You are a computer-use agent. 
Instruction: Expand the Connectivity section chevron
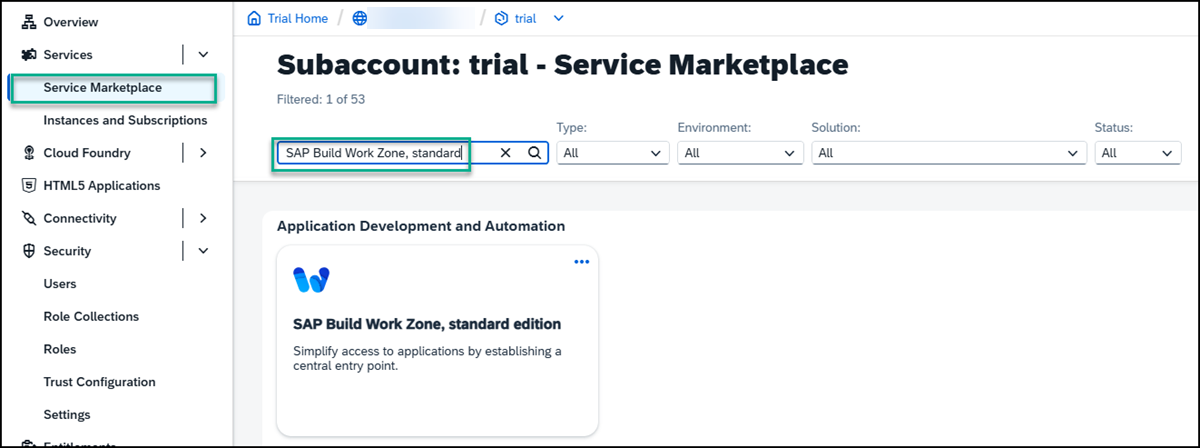pyautogui.click(x=203, y=218)
